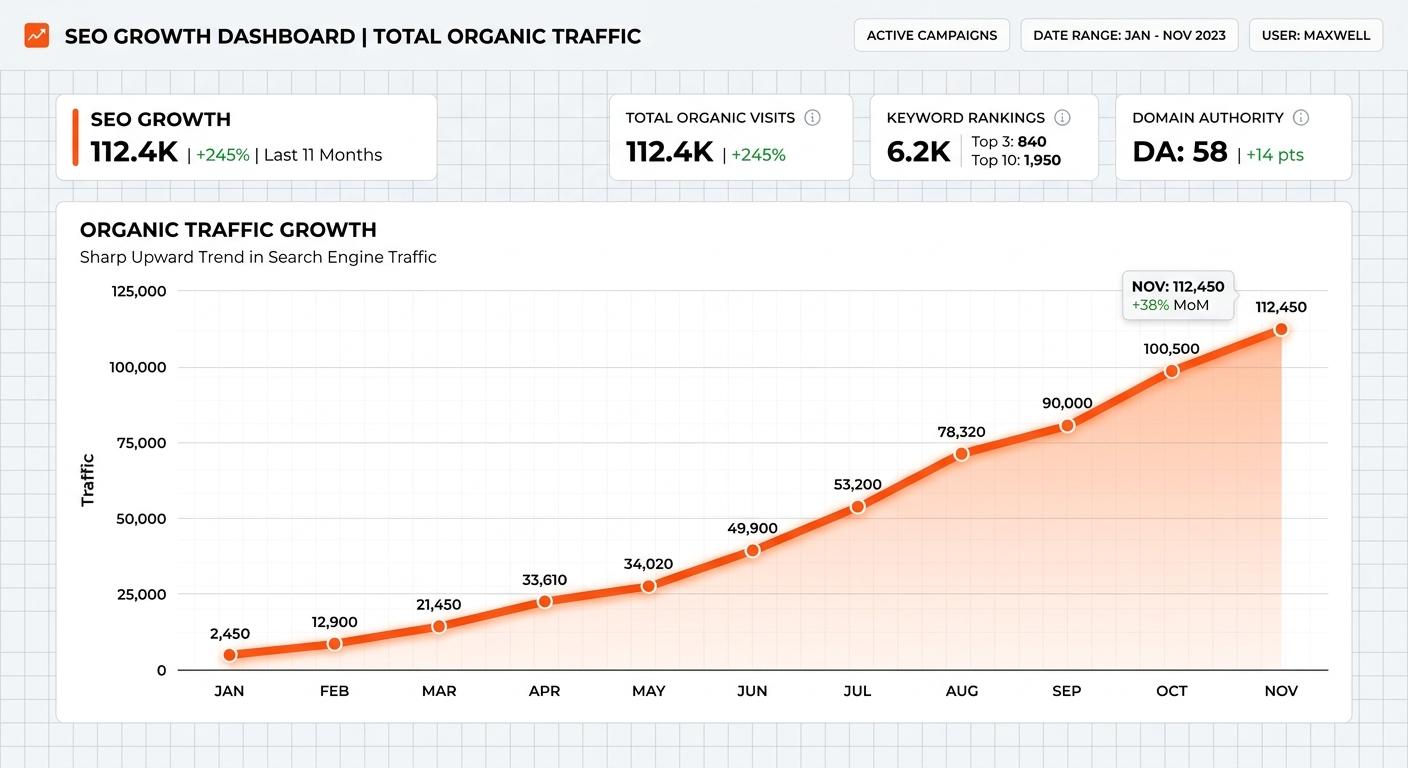Viewport: 1408px width, 768px height.
Task: Click the May data point labeled 34,020
Action: [x=648, y=585]
